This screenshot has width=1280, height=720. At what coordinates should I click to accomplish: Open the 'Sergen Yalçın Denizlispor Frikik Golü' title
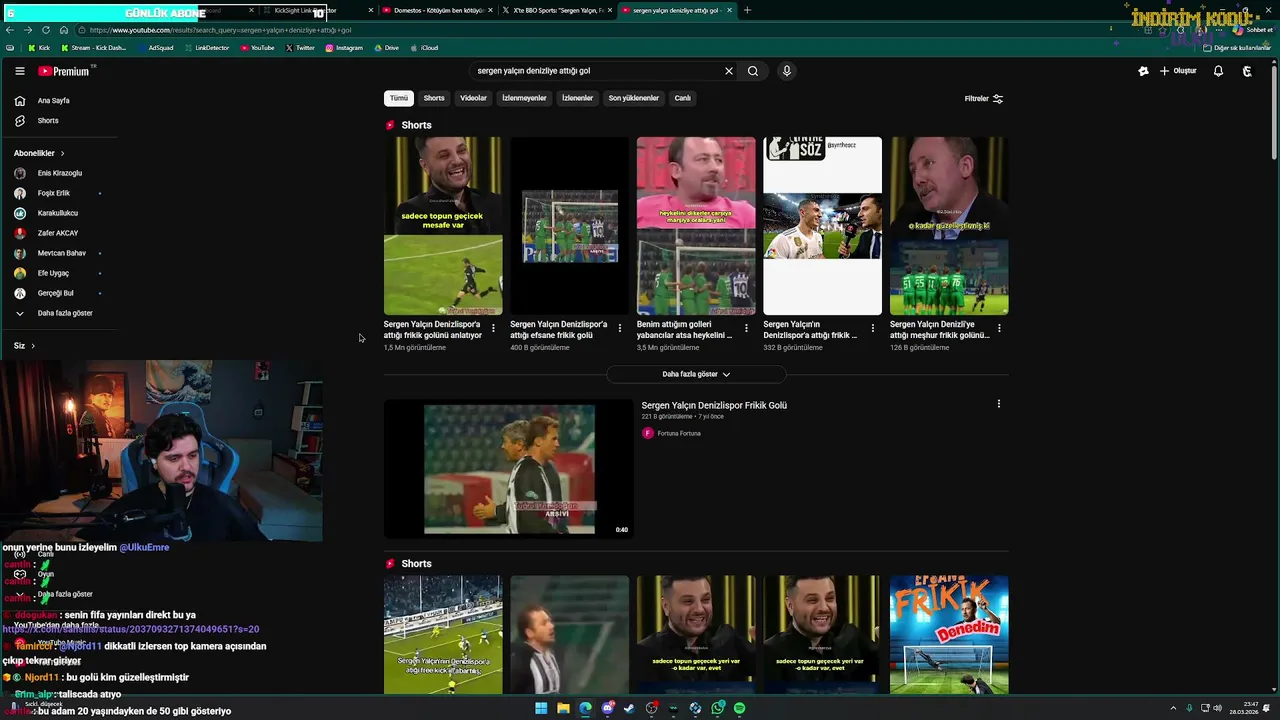coord(714,406)
